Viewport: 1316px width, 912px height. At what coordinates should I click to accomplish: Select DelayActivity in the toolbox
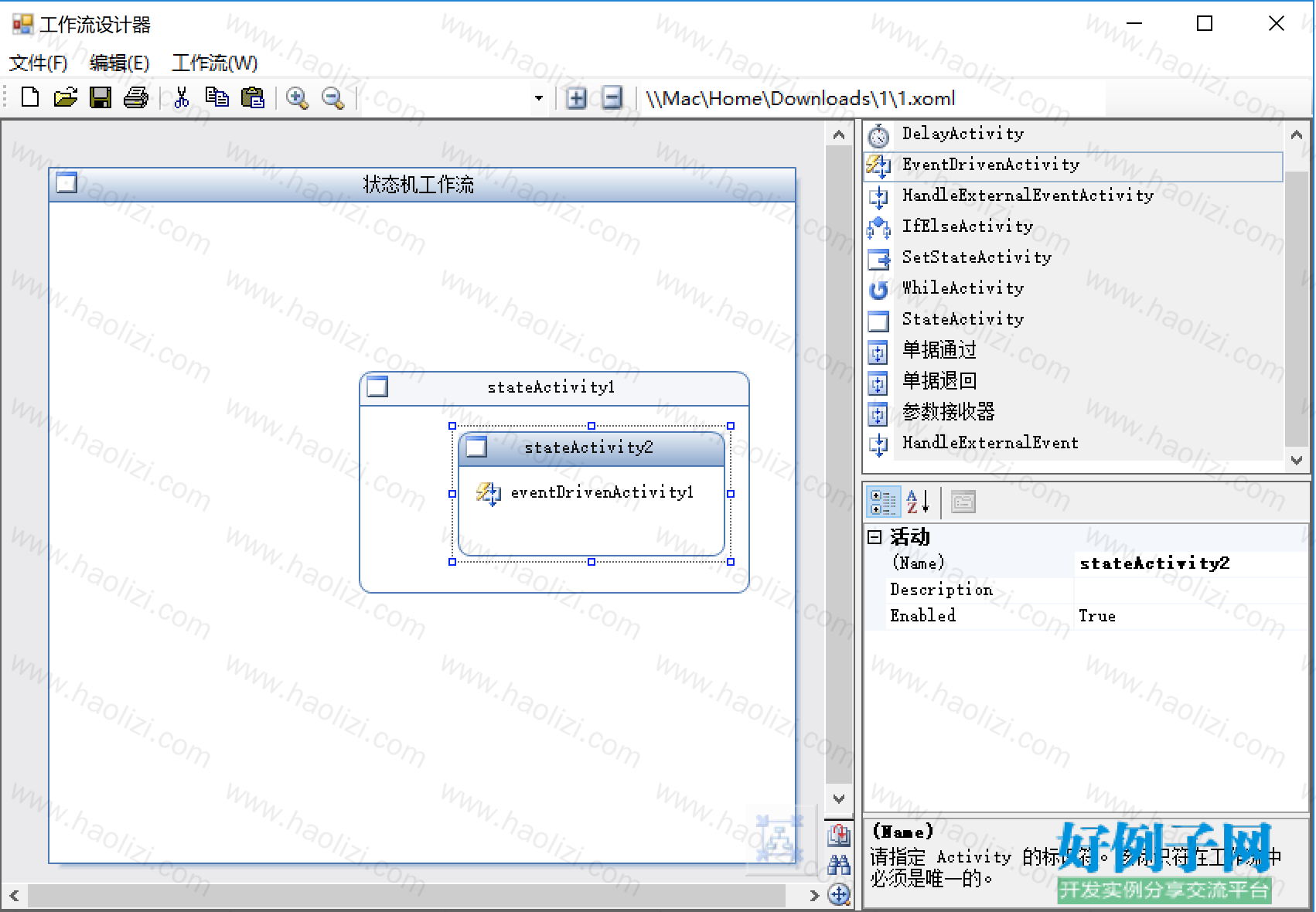(x=1073, y=134)
